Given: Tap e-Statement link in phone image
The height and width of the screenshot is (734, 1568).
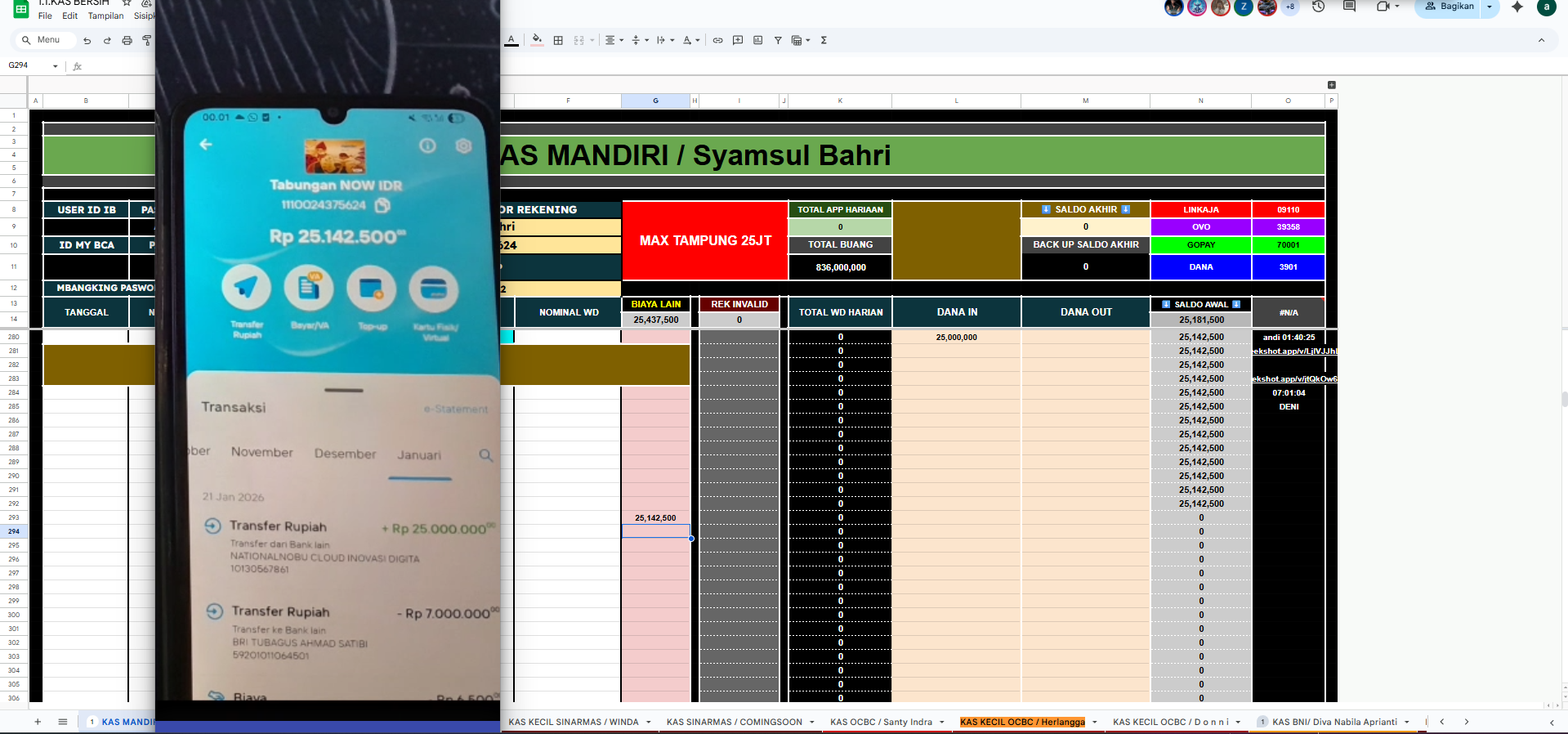Looking at the screenshot, I should (x=456, y=409).
